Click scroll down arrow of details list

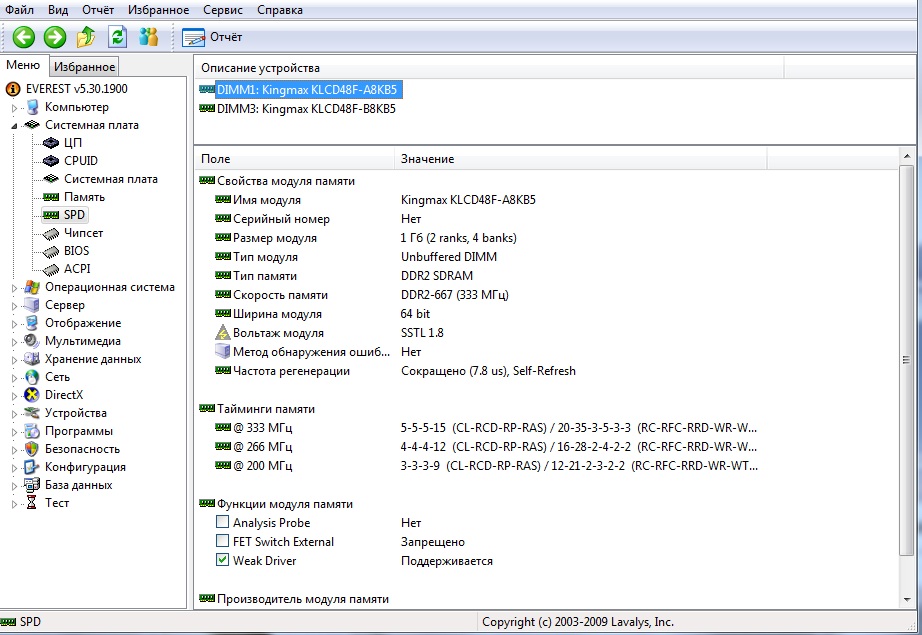pos(906,600)
